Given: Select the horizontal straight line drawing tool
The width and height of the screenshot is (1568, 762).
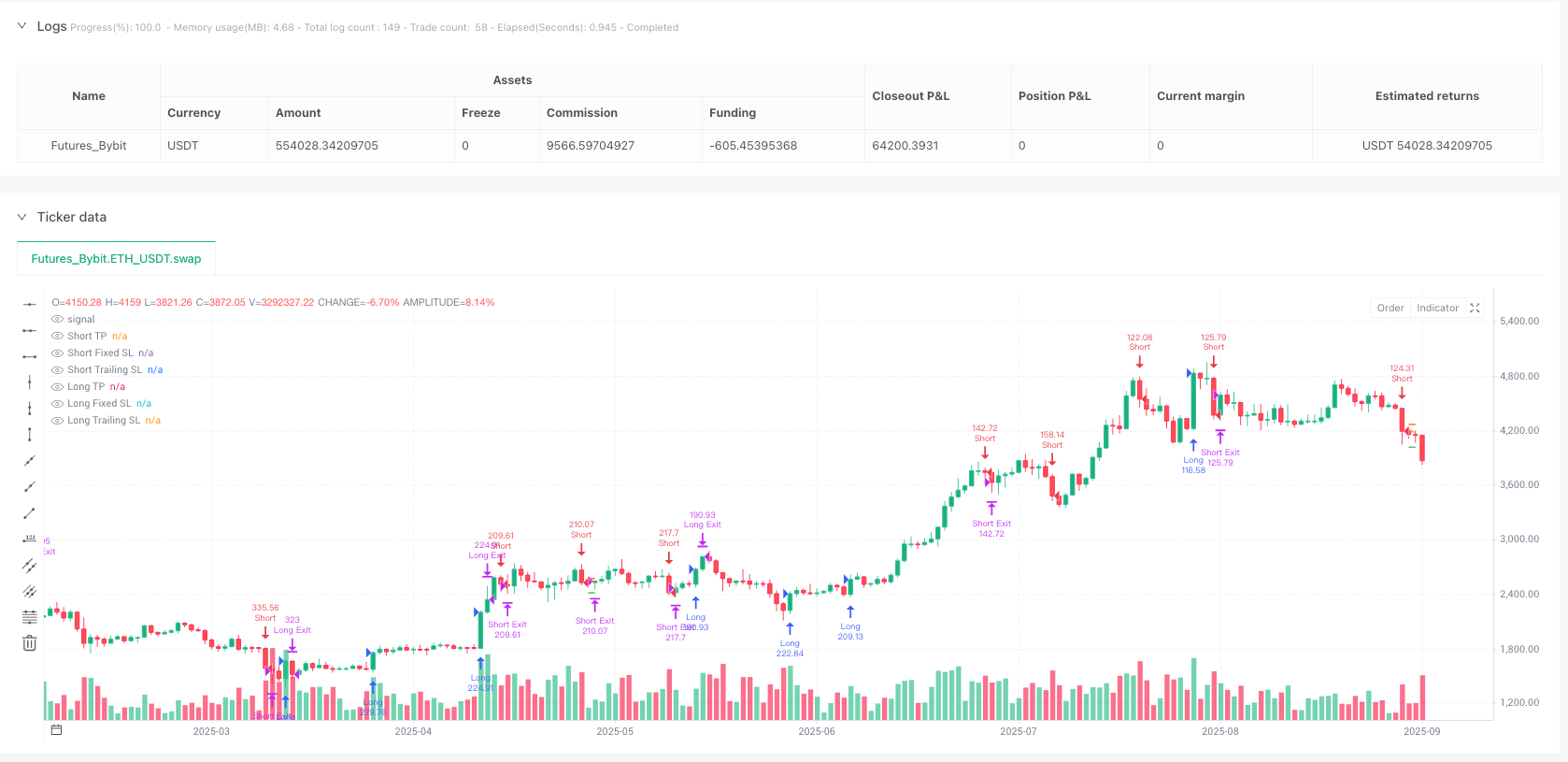Looking at the screenshot, I should [x=30, y=304].
